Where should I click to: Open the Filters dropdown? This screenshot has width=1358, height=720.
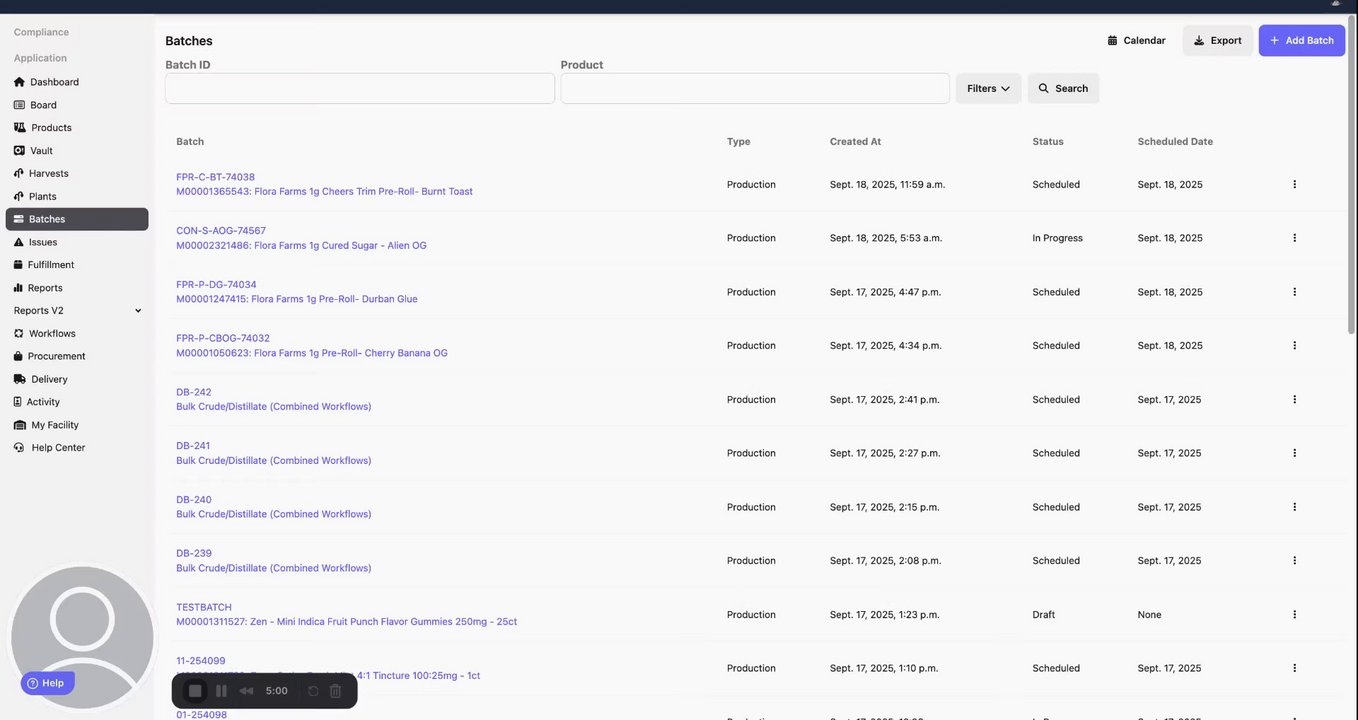pyautogui.click(x=988, y=88)
